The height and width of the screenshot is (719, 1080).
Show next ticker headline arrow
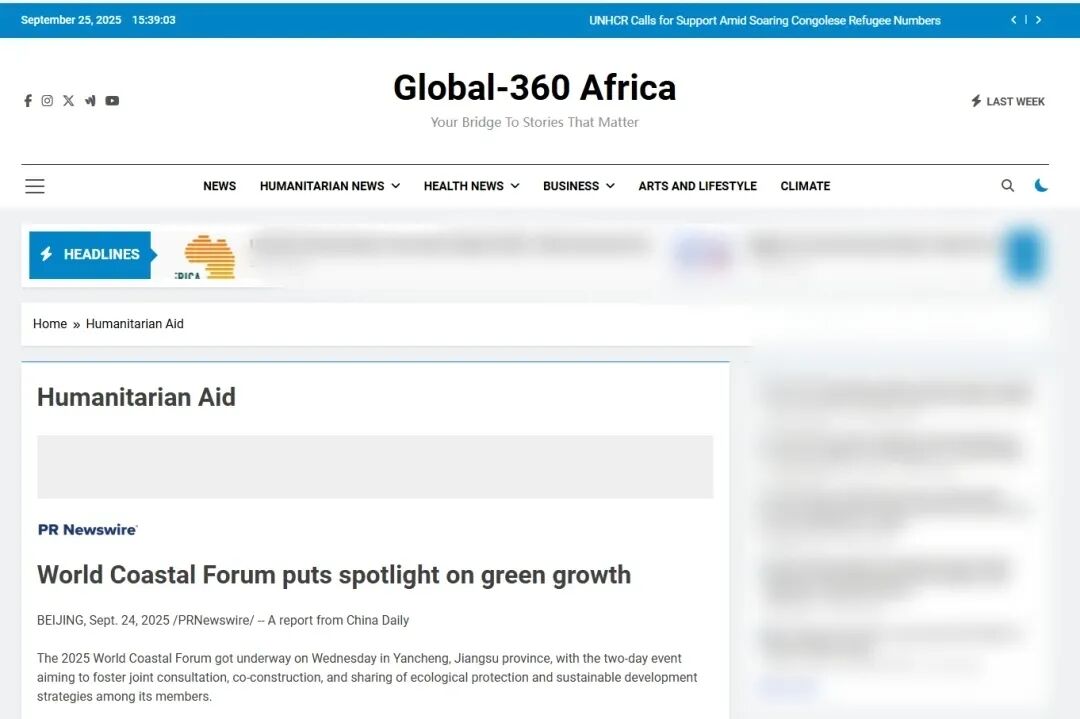click(1038, 20)
